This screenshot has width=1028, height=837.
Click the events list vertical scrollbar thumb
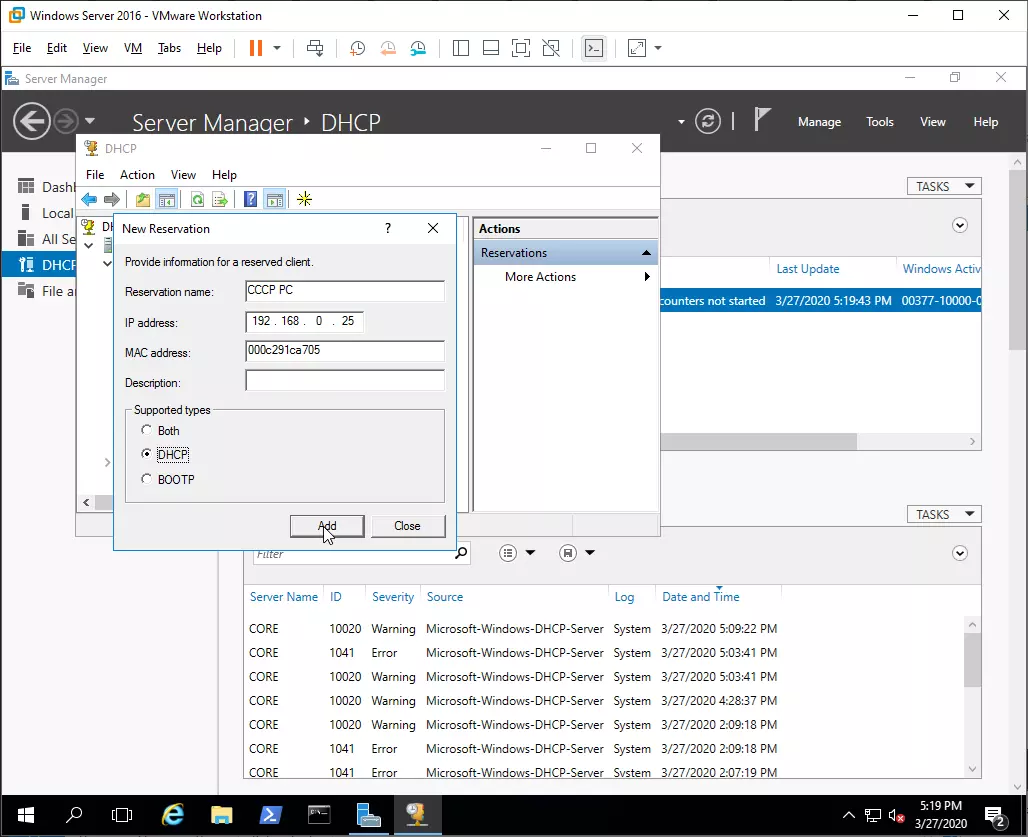pyautogui.click(x=972, y=660)
